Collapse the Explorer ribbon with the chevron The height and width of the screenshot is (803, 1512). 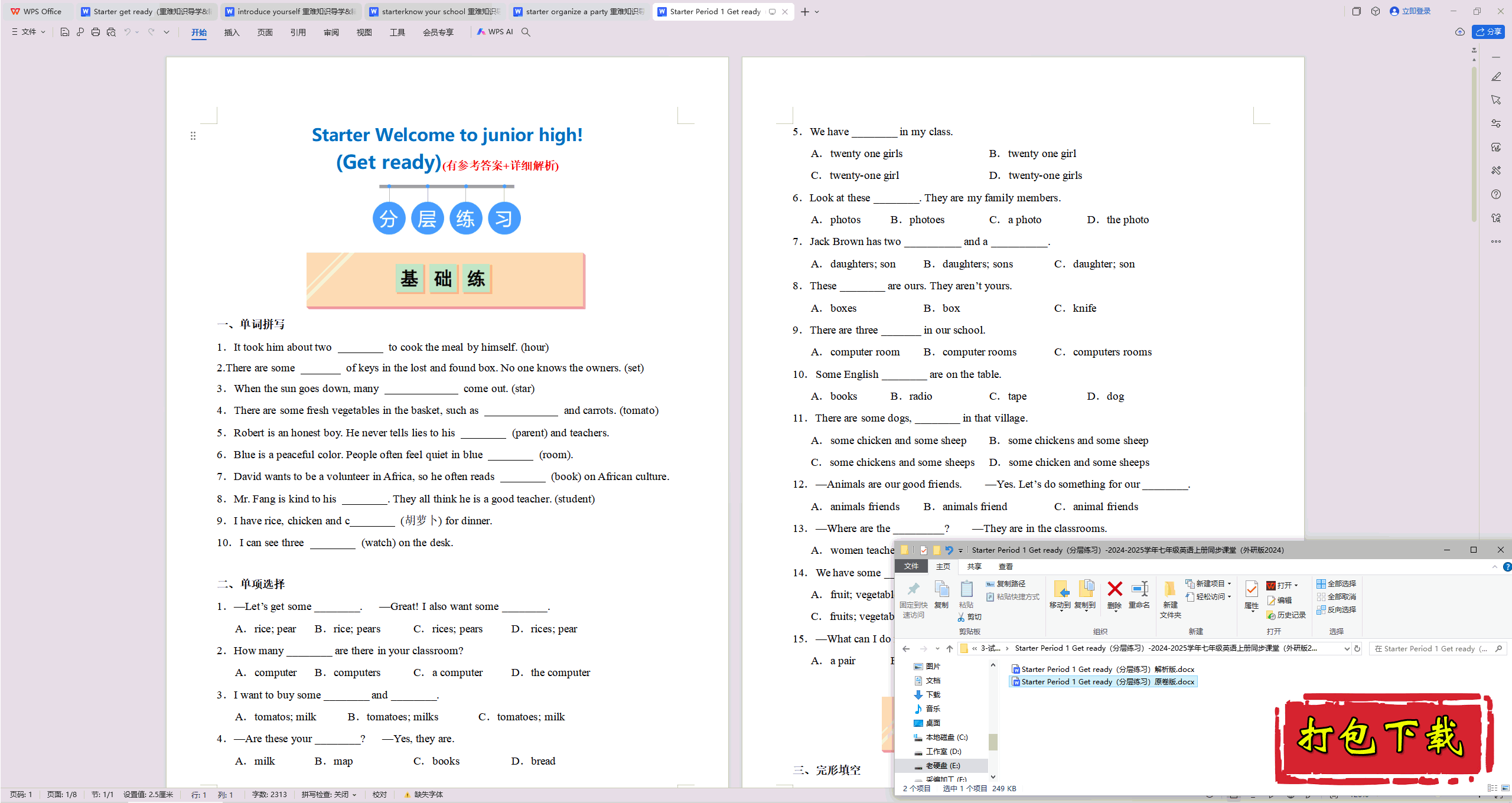tap(1494, 567)
